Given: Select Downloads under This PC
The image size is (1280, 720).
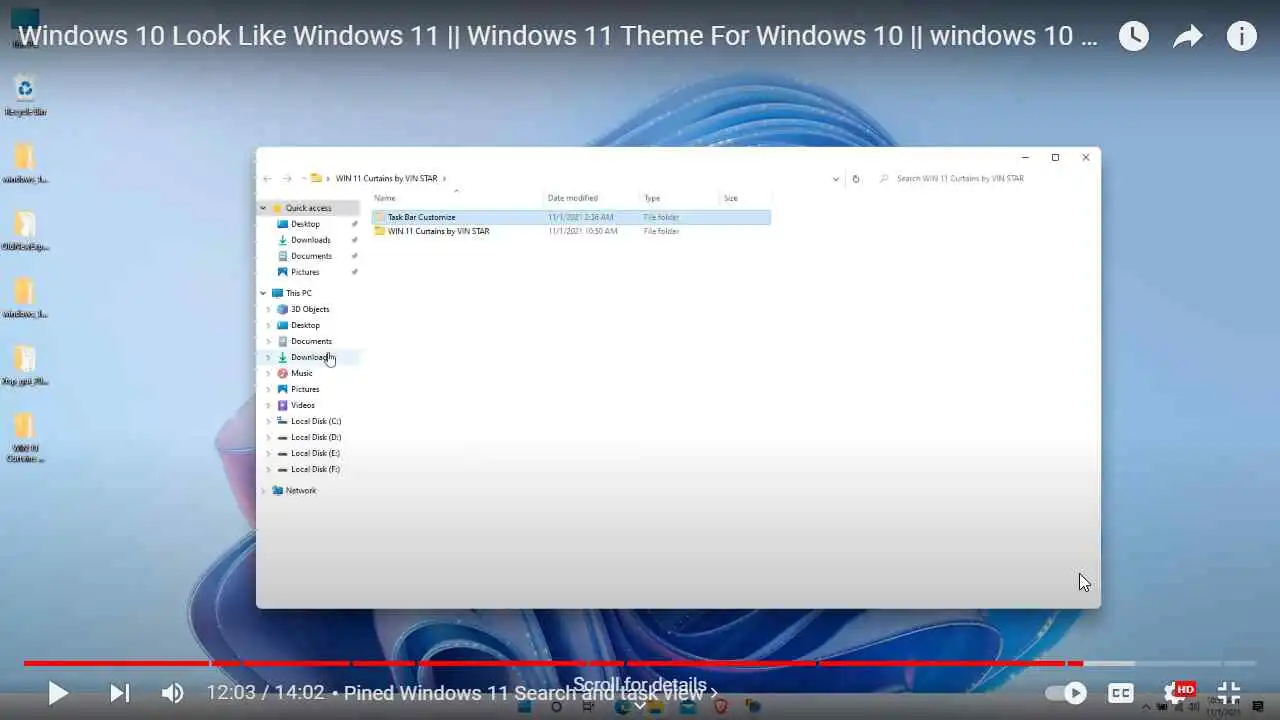Looking at the screenshot, I should click(x=309, y=357).
